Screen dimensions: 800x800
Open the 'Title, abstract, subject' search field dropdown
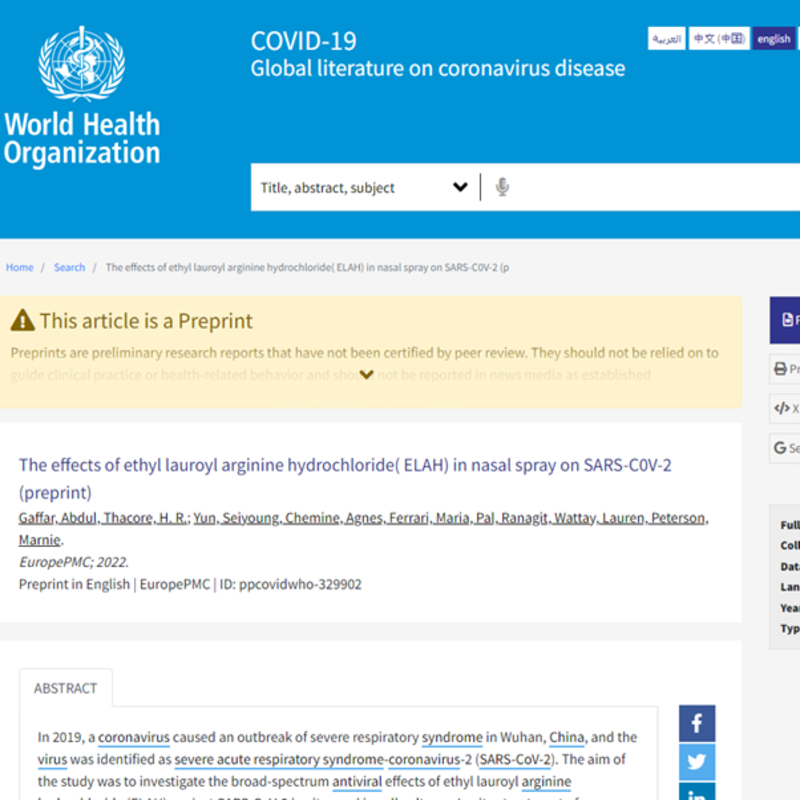[365, 187]
